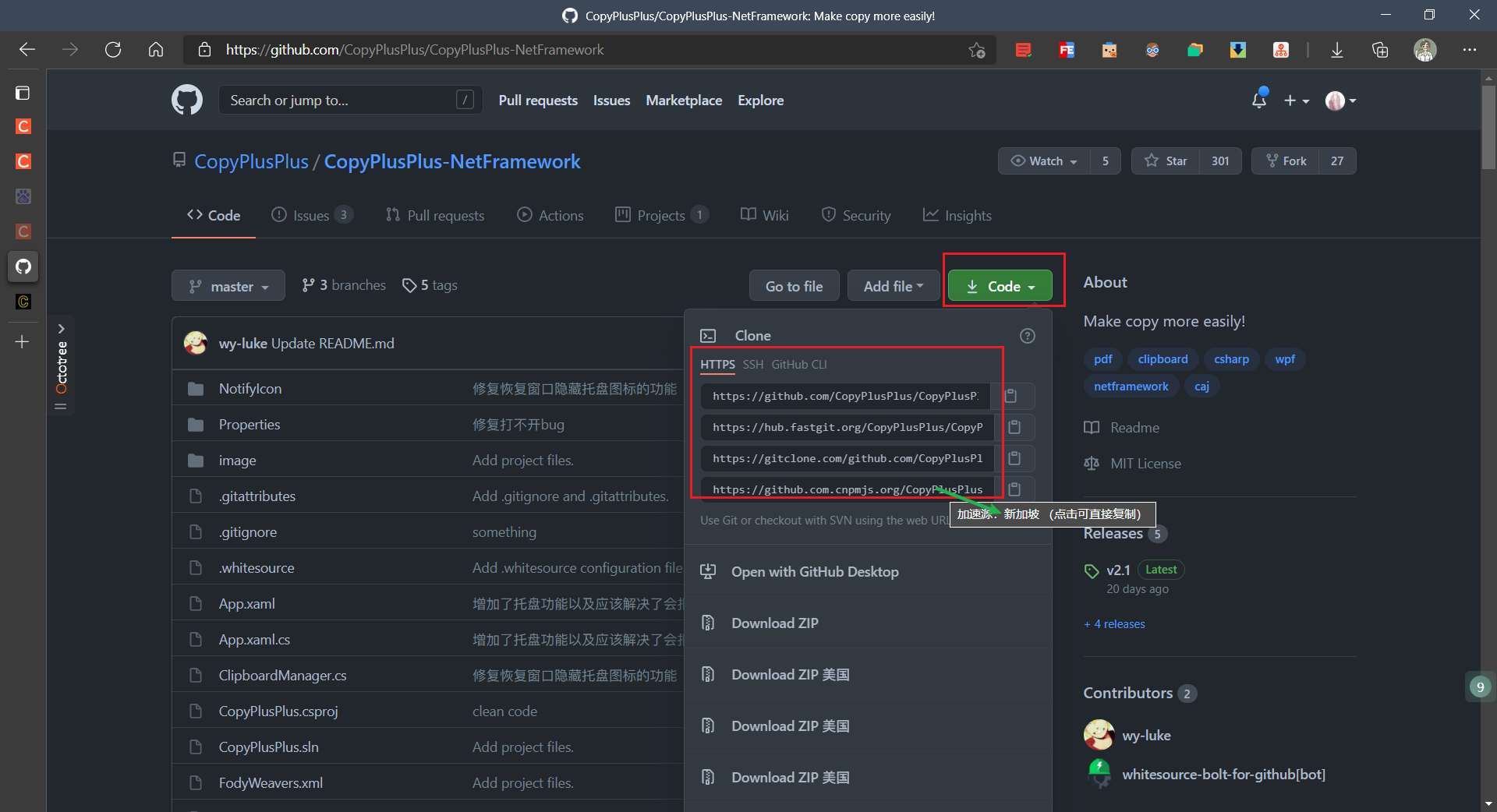Open the browser collections icon
Viewport: 1497px width, 812px height.
pos(1380,50)
